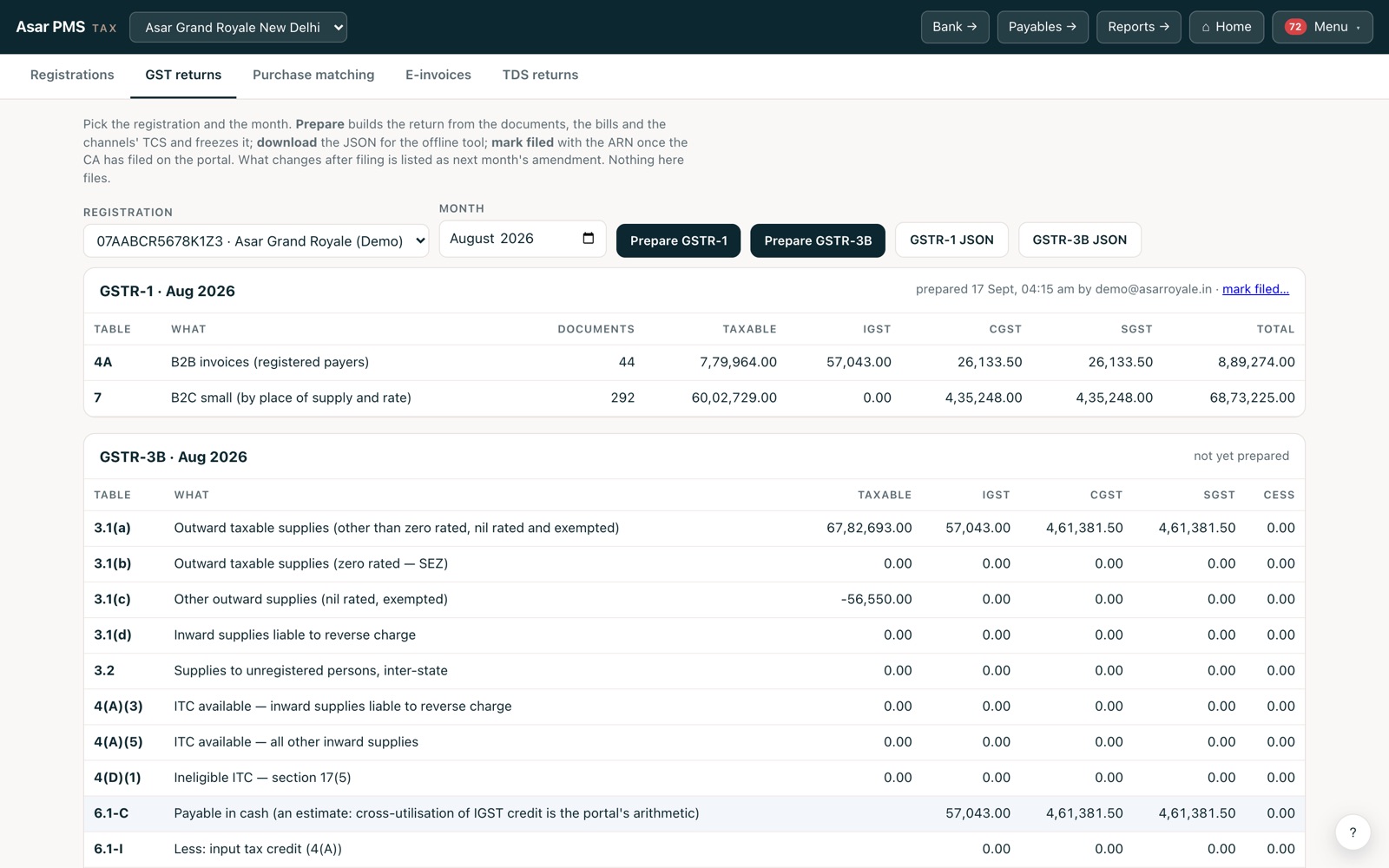
Task: Open the Payables arrow shortcut
Action: 1042,27
